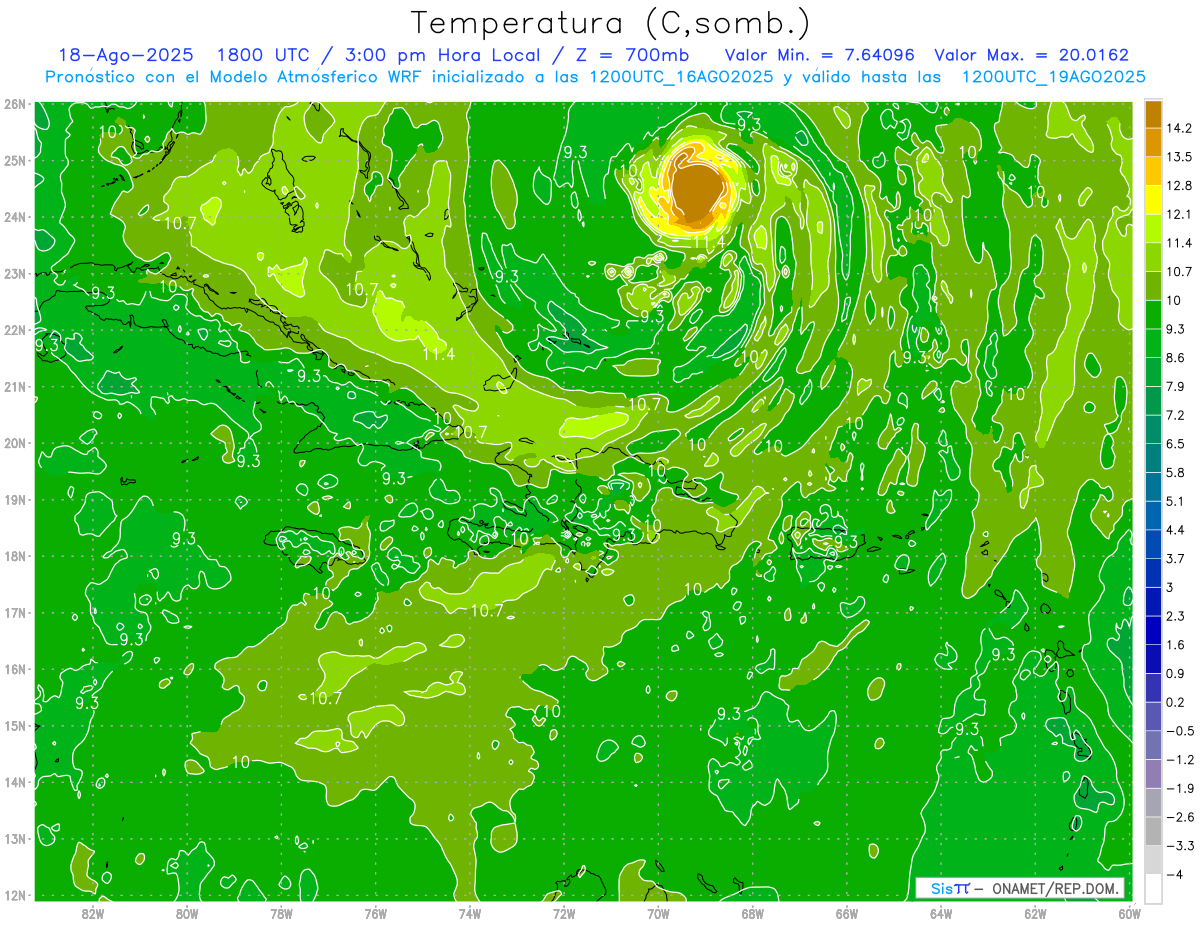
Task: Click the "-0.5" color scale label
Action: pyautogui.click(x=1179, y=732)
